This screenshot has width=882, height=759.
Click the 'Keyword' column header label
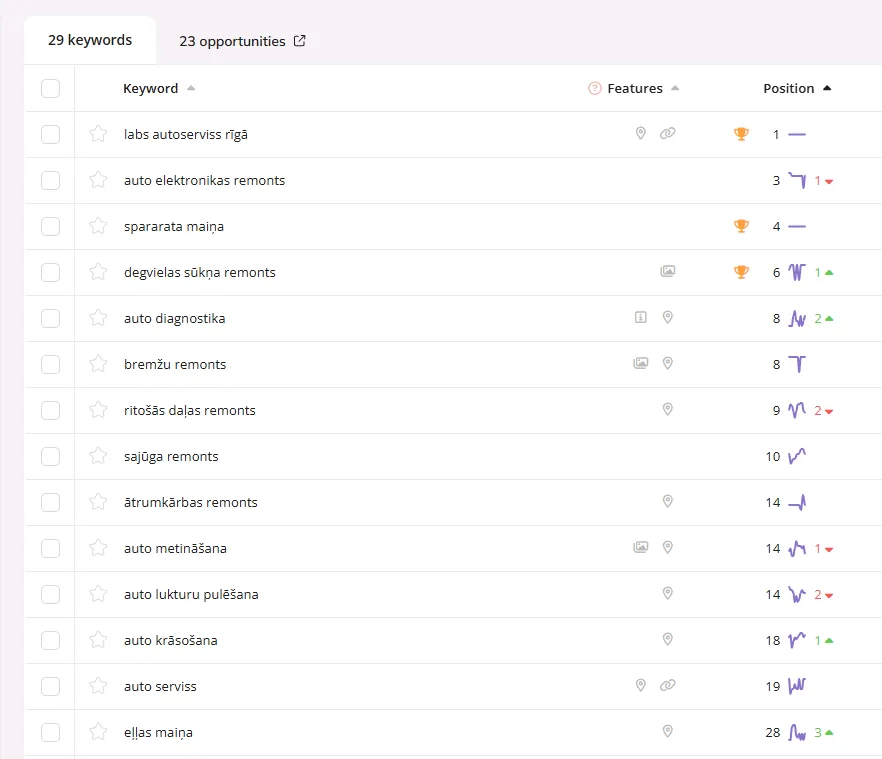[150, 88]
